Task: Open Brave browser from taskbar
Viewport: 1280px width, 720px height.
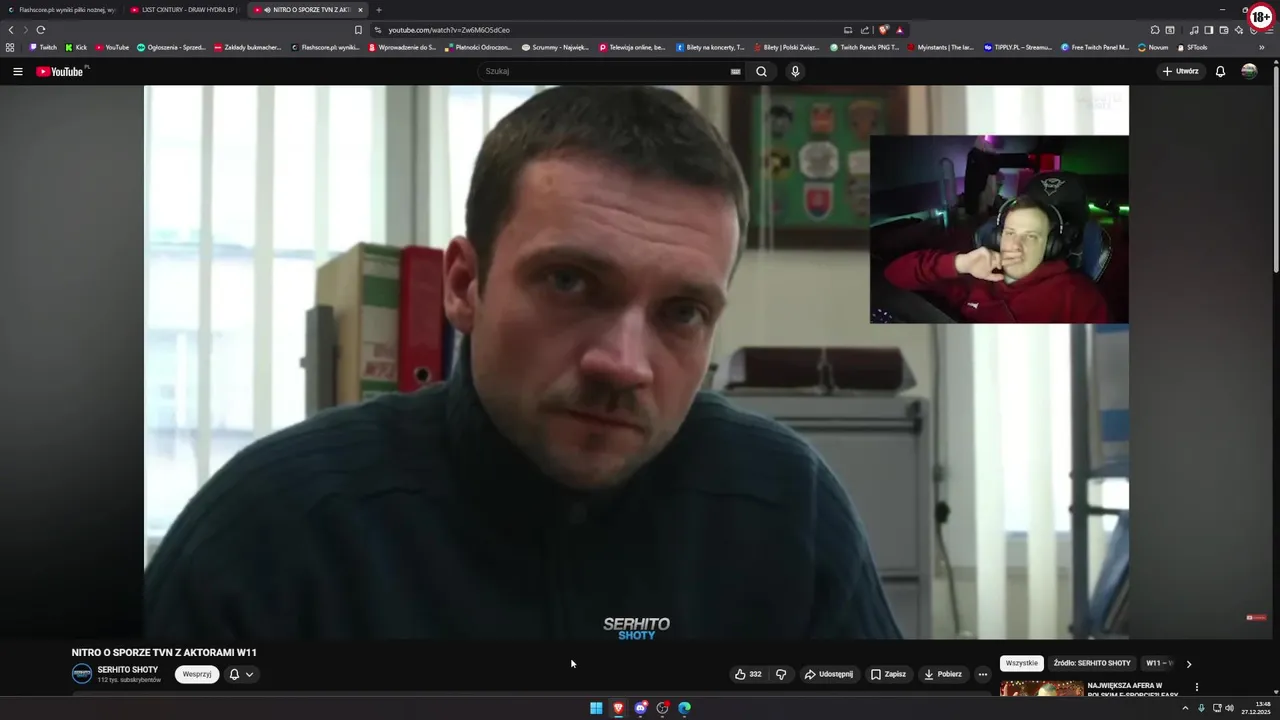Action: [618, 708]
